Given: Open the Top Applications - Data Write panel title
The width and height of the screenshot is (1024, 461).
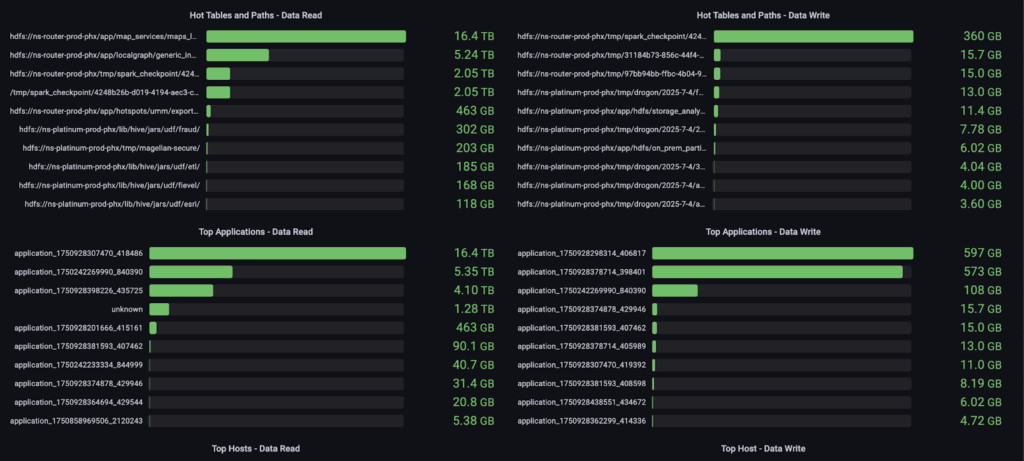Looking at the screenshot, I should tap(763, 231).
